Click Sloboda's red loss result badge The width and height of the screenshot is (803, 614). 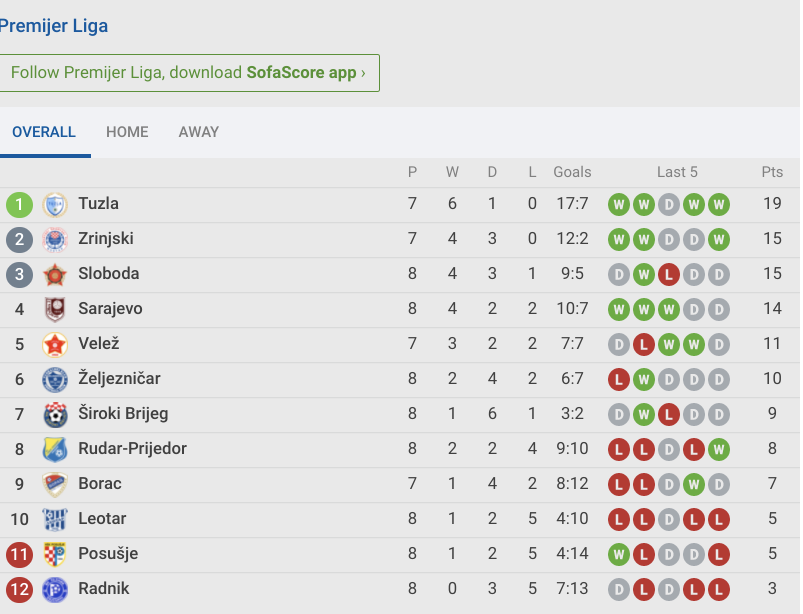point(668,274)
